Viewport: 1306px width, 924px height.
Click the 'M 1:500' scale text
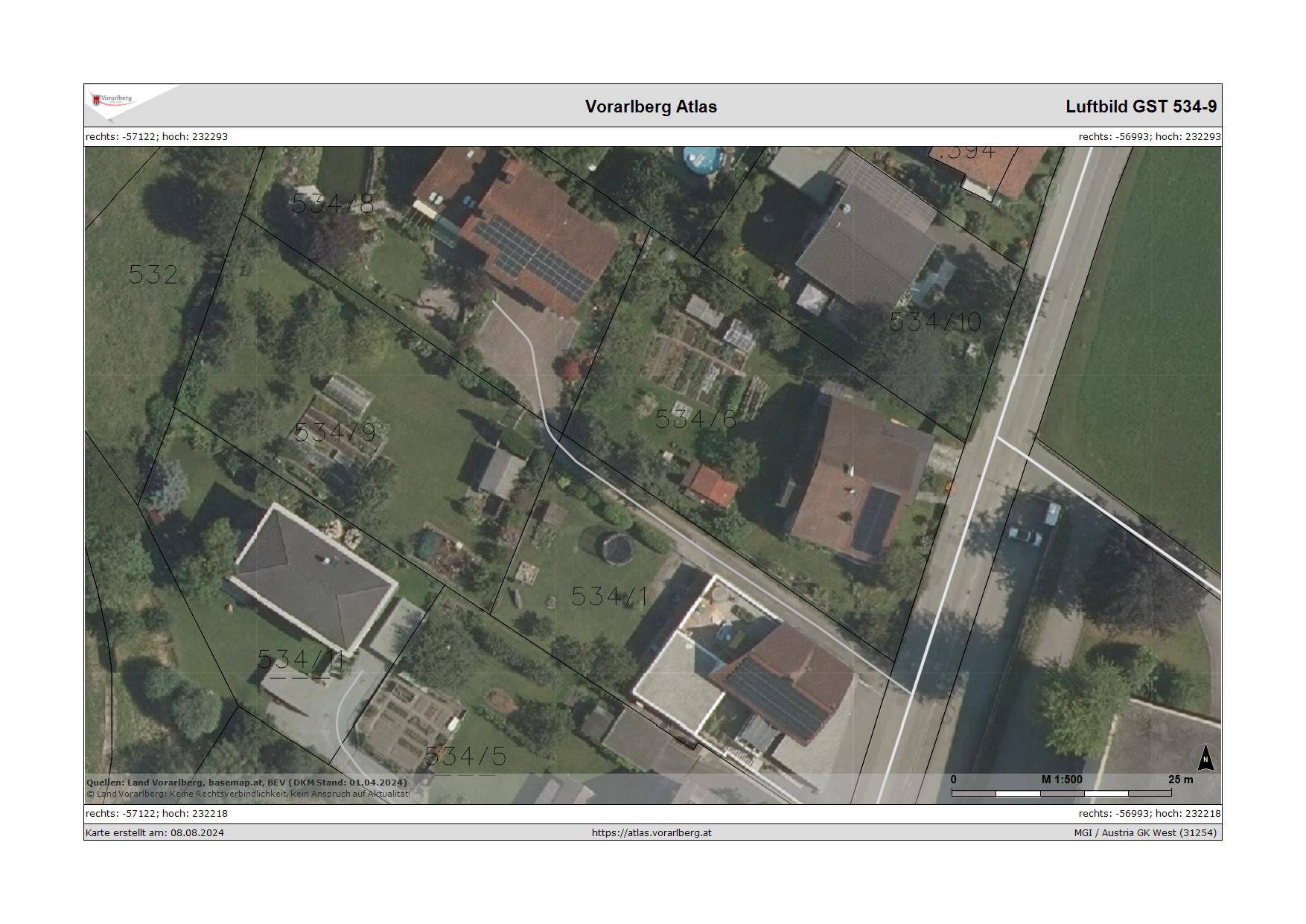coord(1062,780)
